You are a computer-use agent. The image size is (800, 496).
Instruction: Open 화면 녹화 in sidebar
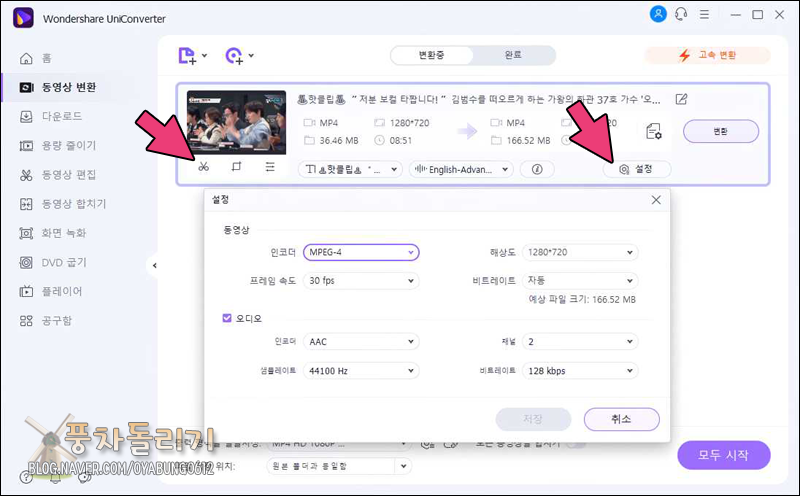click(x=64, y=233)
